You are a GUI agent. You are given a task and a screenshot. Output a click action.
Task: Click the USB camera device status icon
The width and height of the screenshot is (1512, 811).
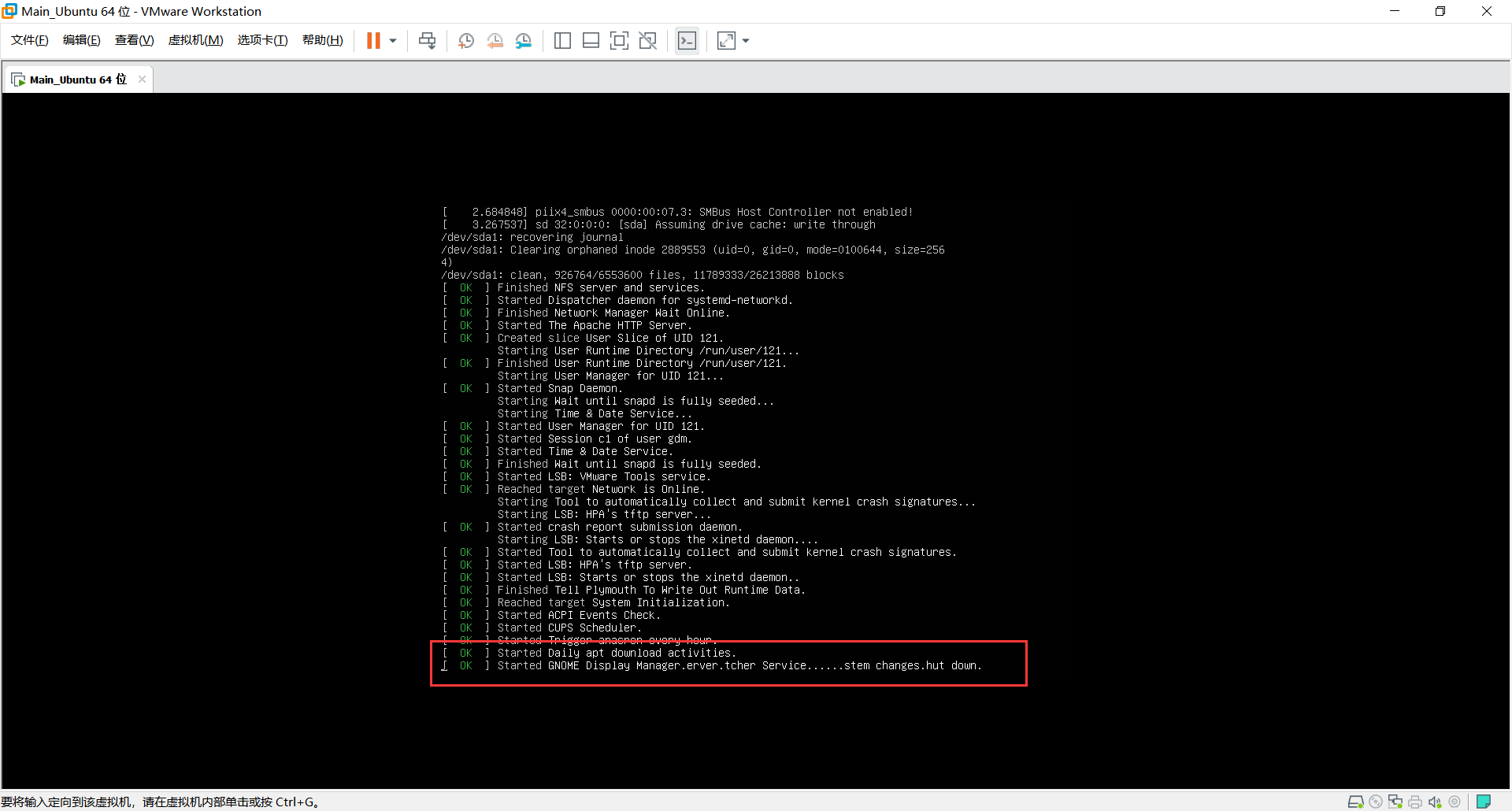[1455, 802]
